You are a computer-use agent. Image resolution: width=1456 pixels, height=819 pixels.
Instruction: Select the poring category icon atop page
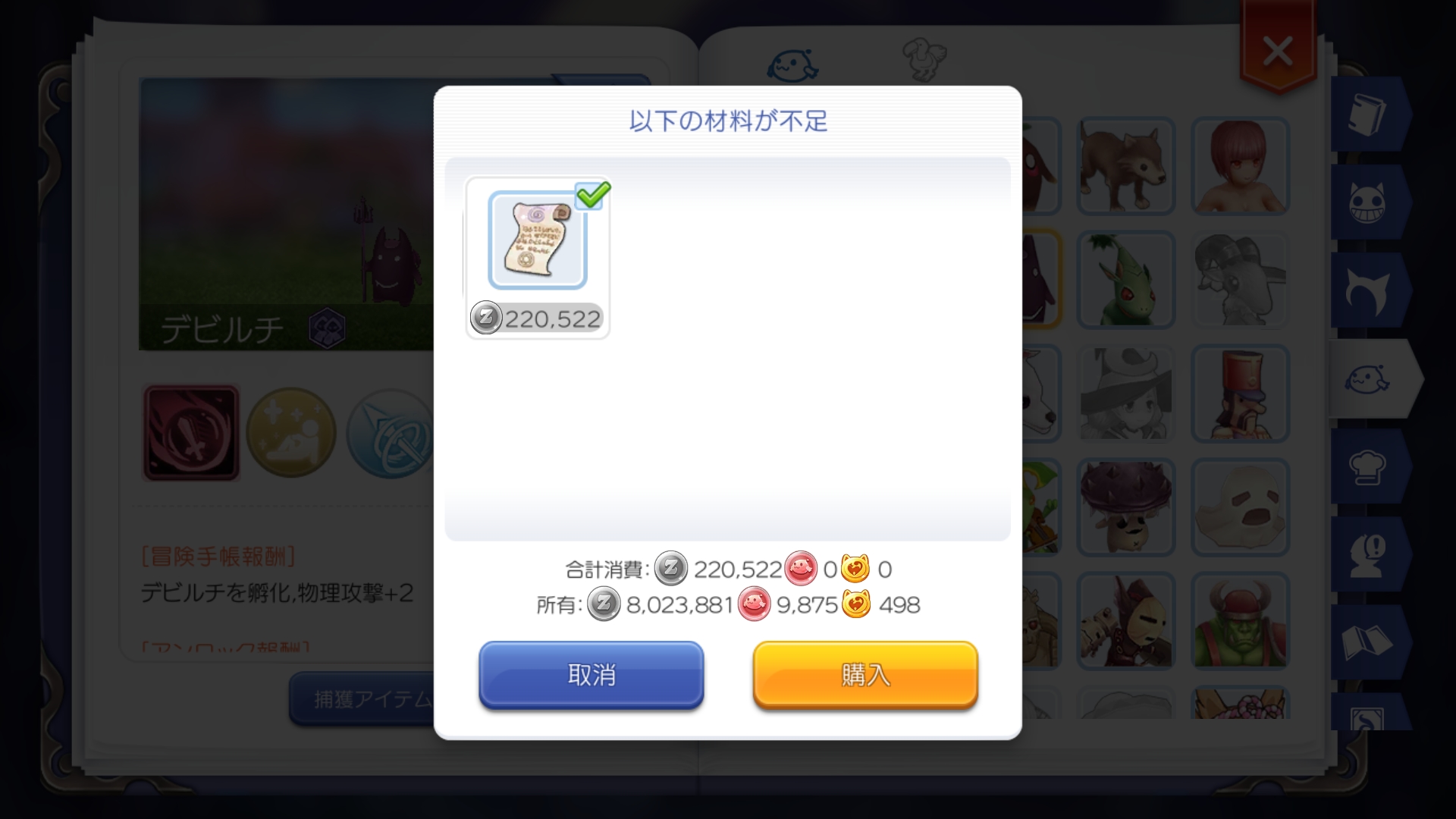792,65
